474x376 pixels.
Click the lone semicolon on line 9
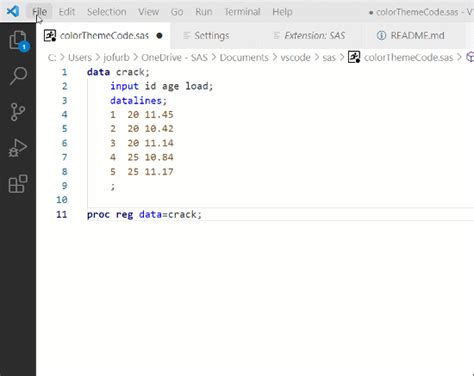[113, 186]
